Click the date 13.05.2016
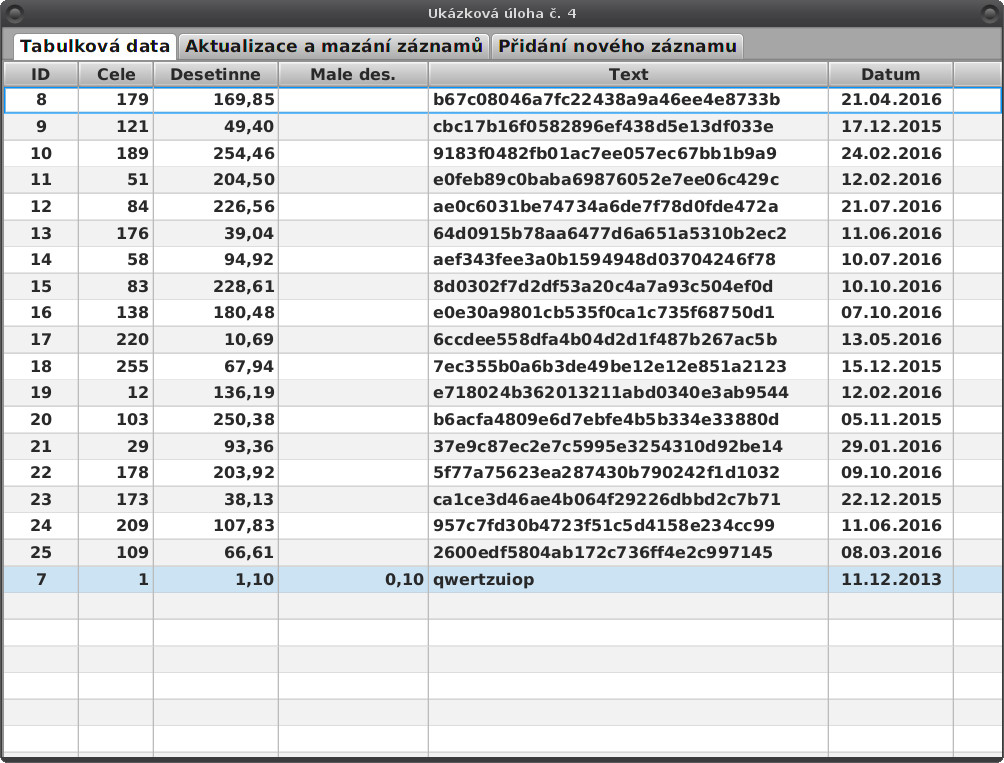 click(891, 340)
